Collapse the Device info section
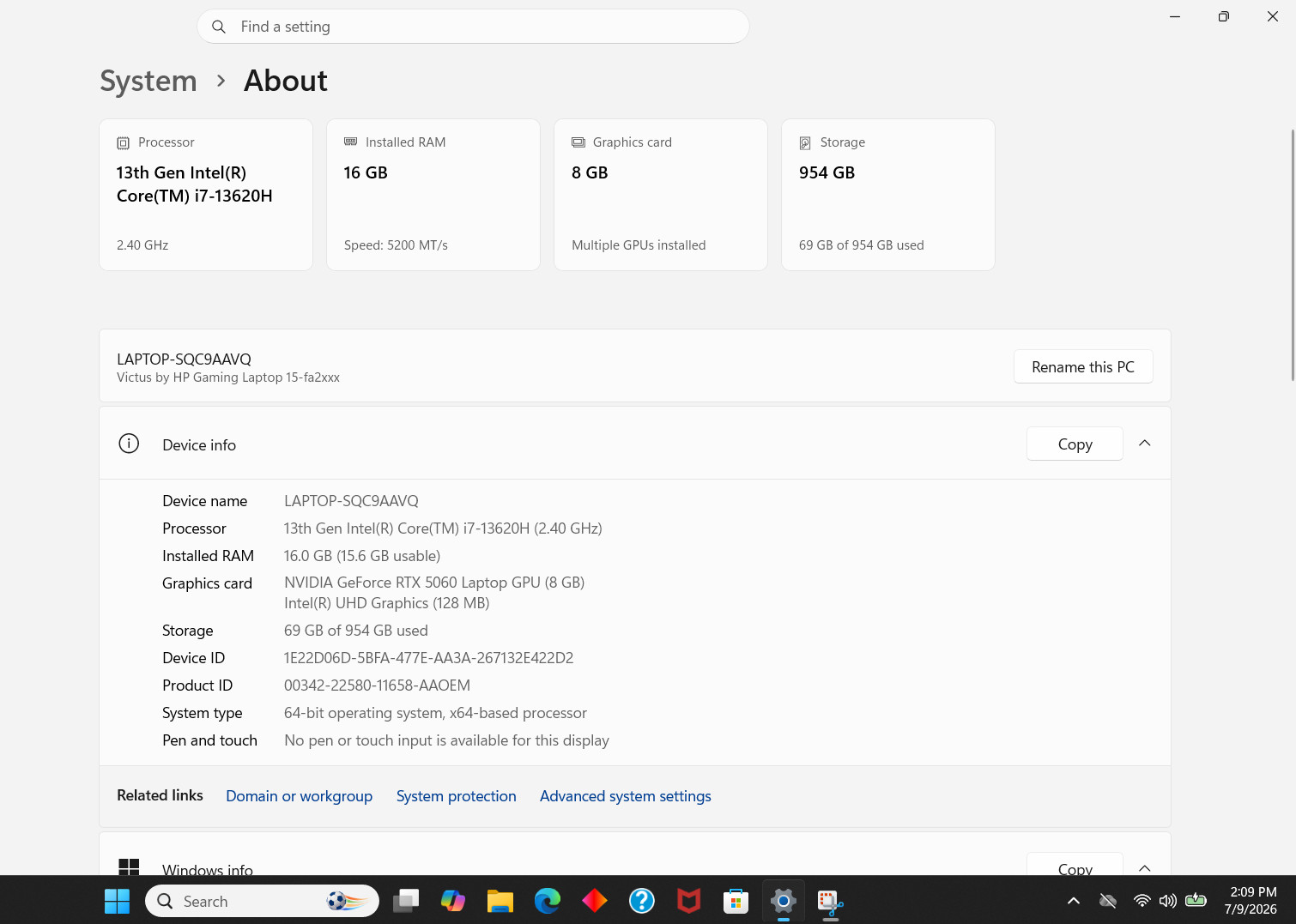This screenshot has width=1296, height=924. click(x=1145, y=444)
